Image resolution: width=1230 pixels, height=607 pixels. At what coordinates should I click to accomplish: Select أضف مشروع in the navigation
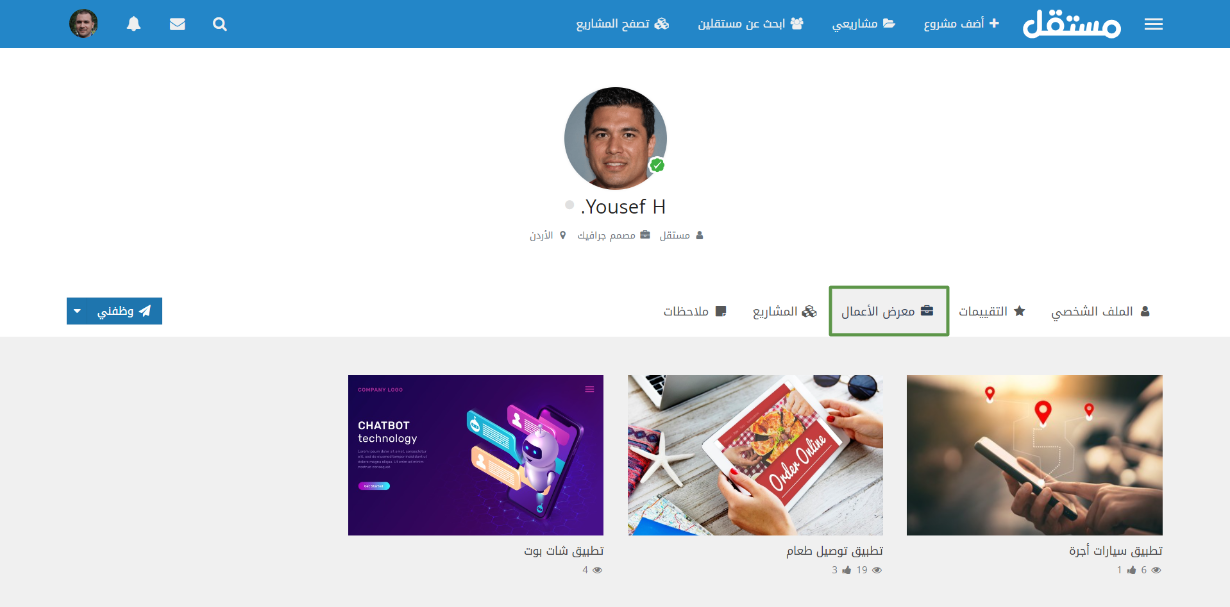(x=961, y=24)
